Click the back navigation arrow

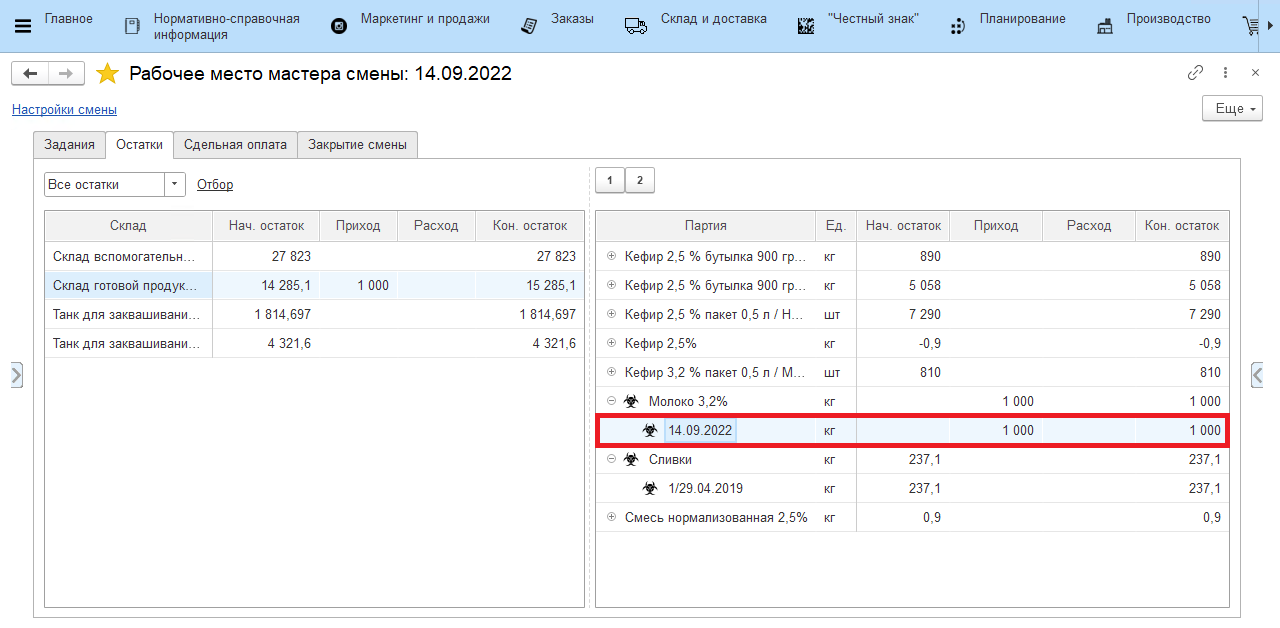coord(30,74)
